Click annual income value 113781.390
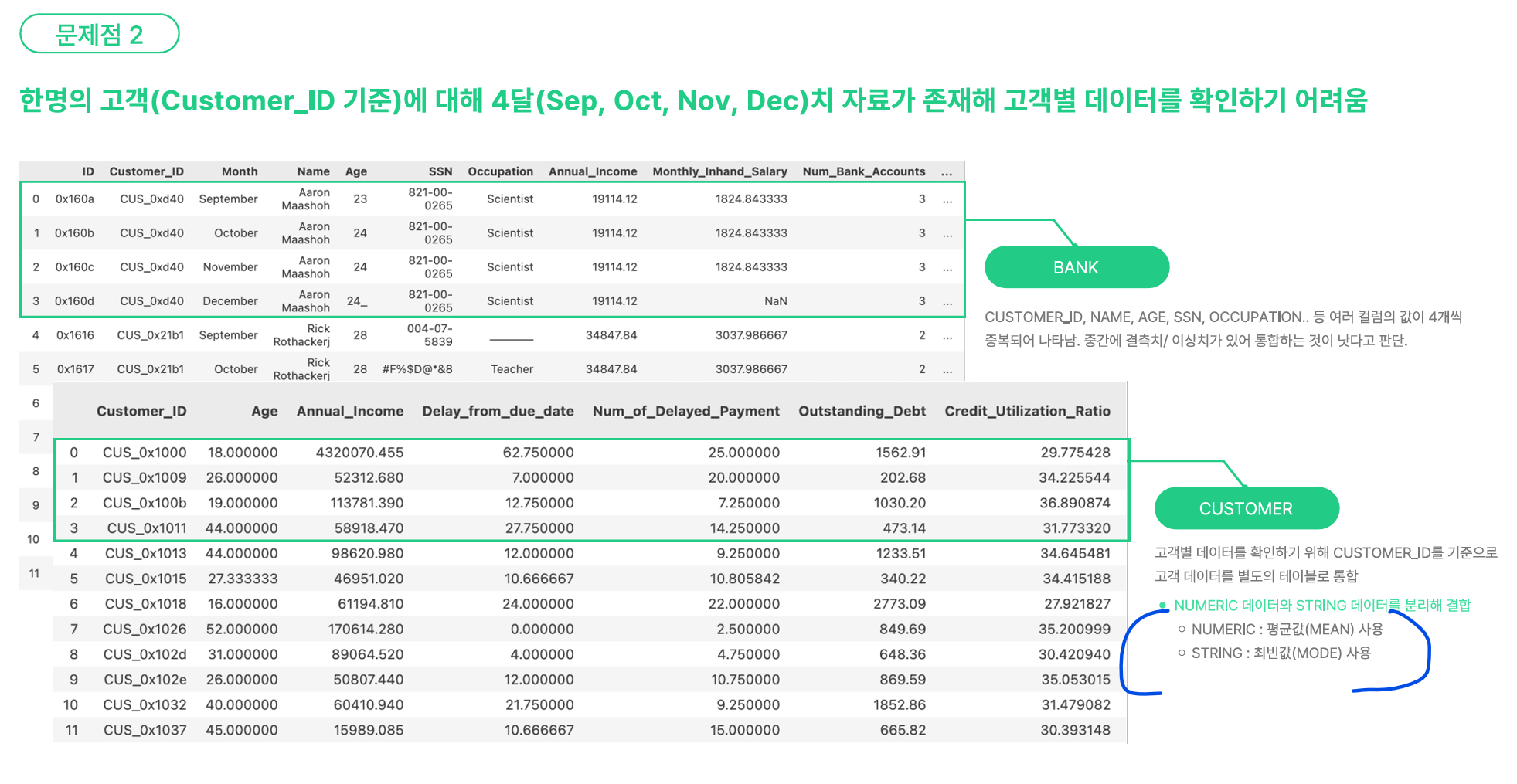This screenshot has width=1517, height=784. click(x=366, y=503)
